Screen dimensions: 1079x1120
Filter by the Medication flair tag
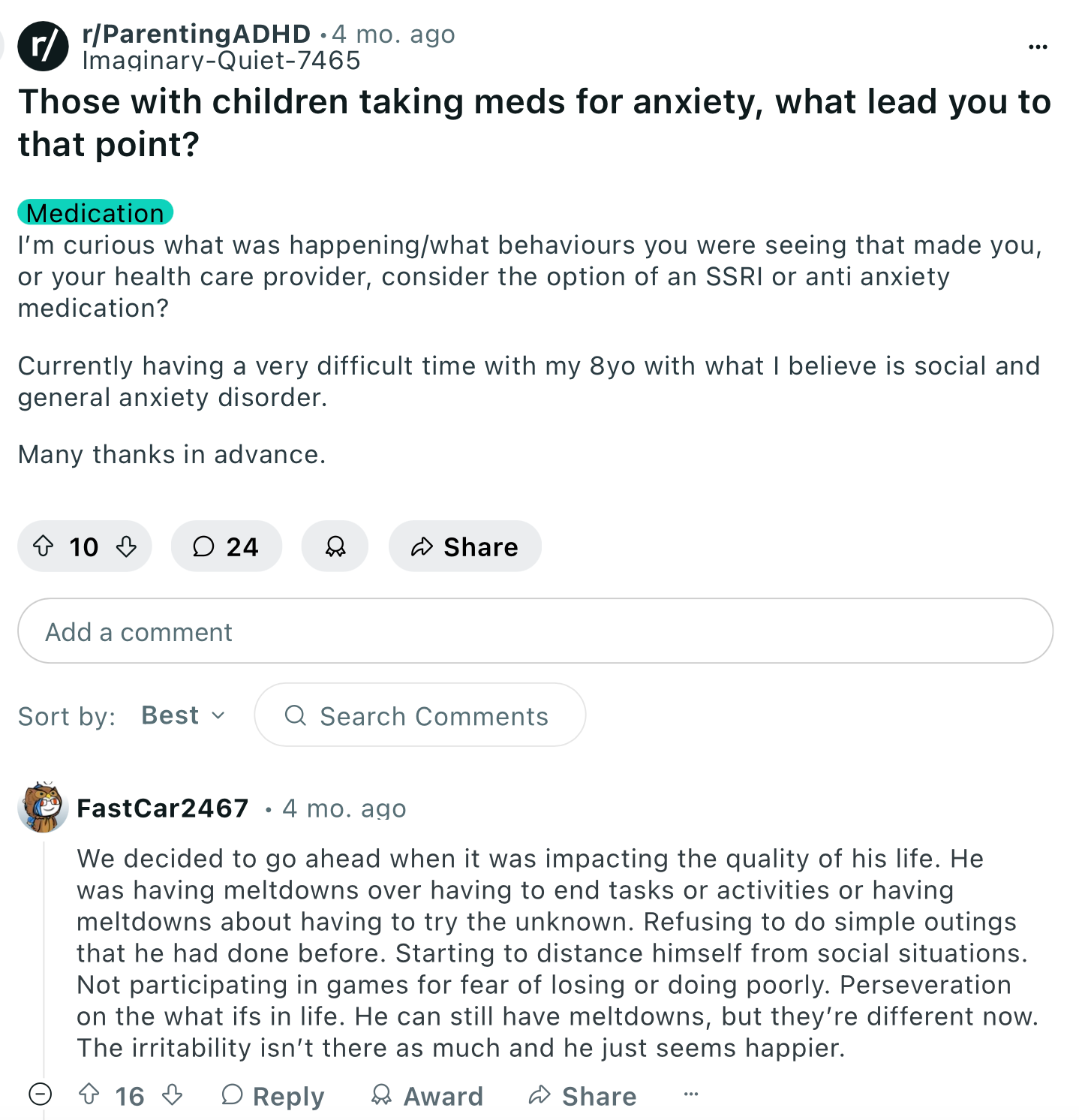[x=95, y=212]
